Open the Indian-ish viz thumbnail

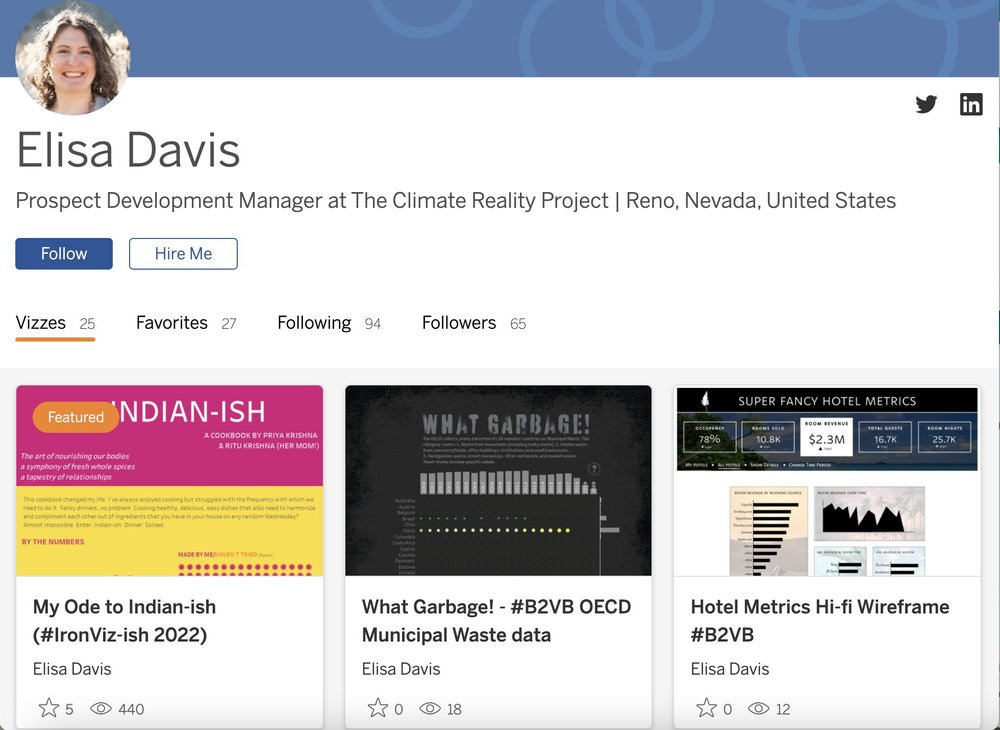[170, 481]
